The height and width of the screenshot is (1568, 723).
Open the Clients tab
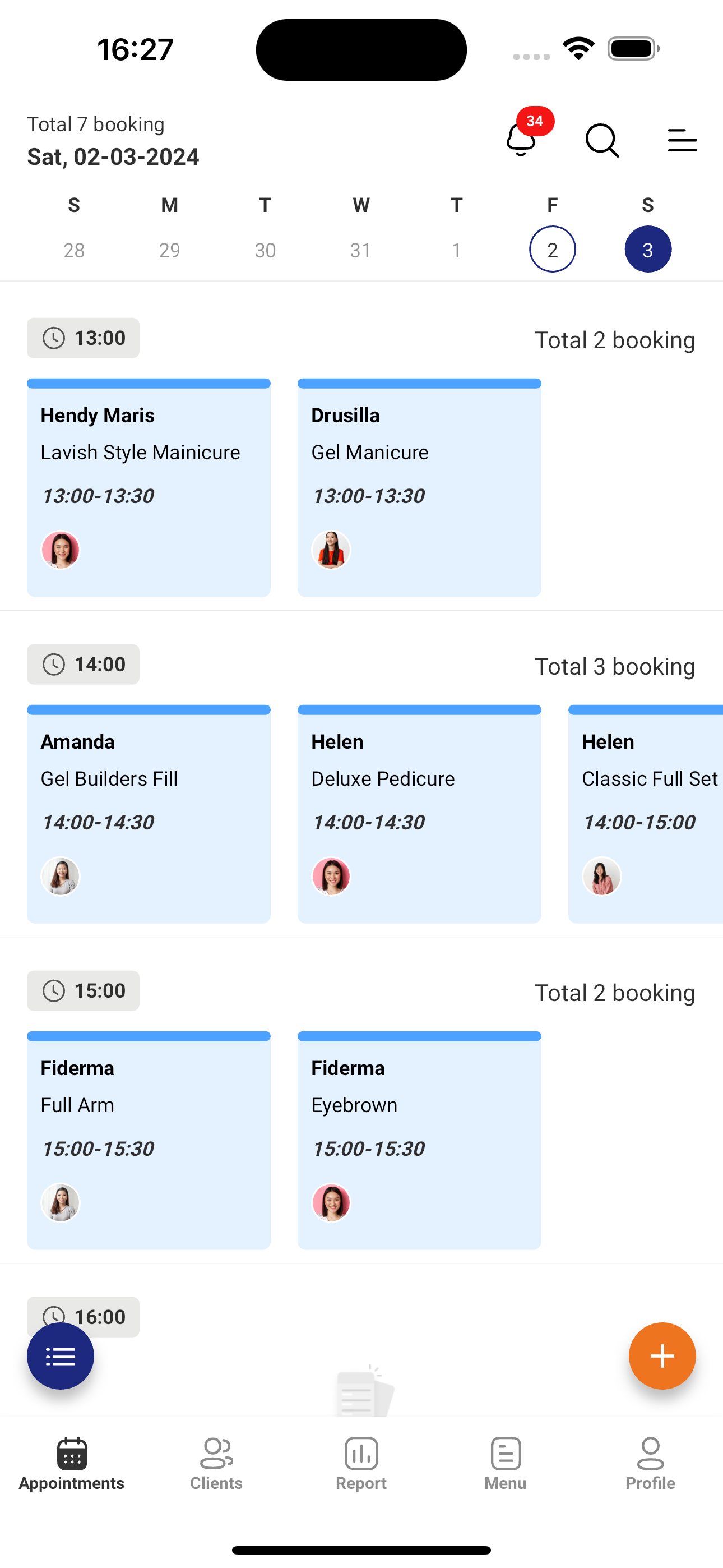216,1464
